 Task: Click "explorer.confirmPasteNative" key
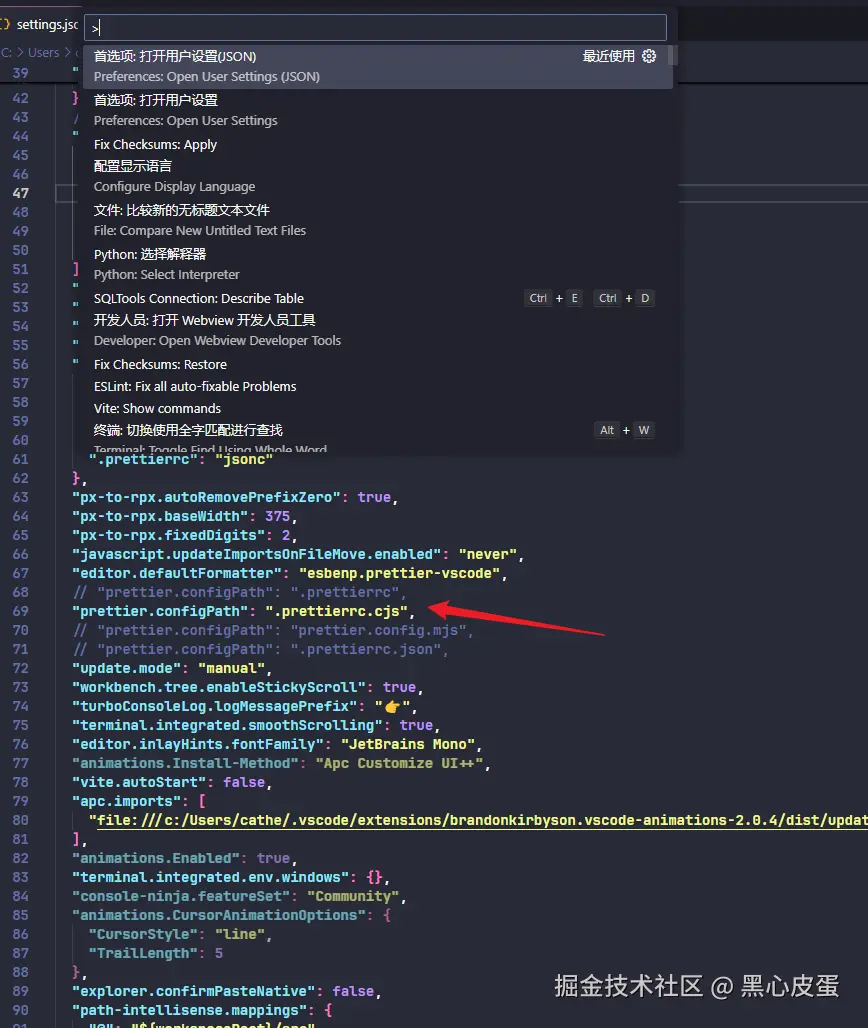194,991
